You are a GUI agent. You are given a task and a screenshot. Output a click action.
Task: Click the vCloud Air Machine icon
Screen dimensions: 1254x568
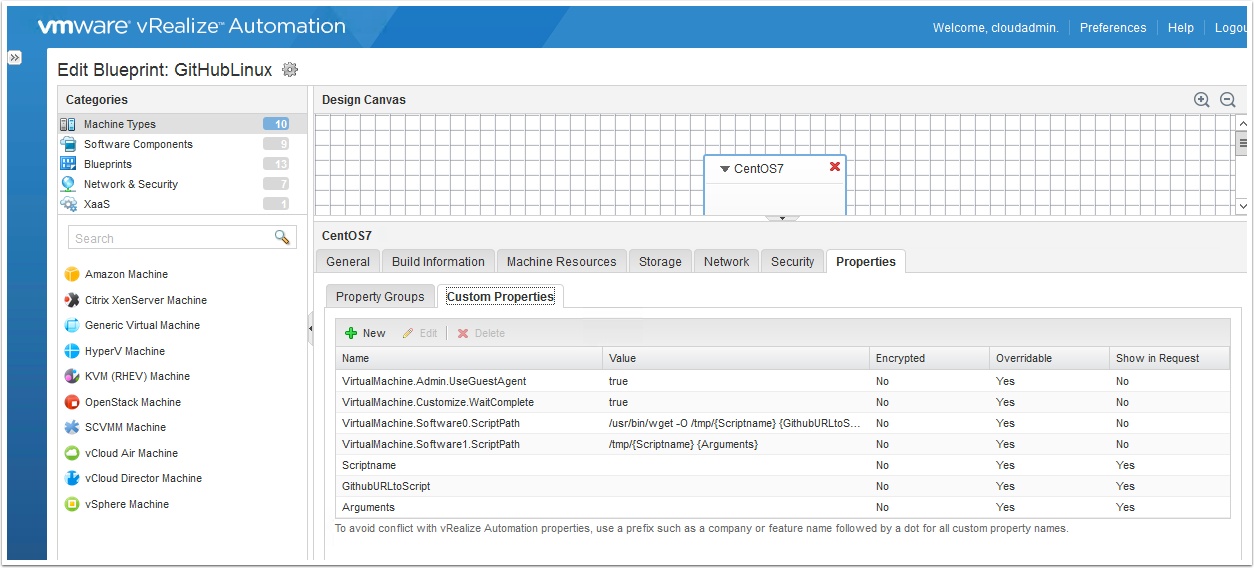pos(72,453)
